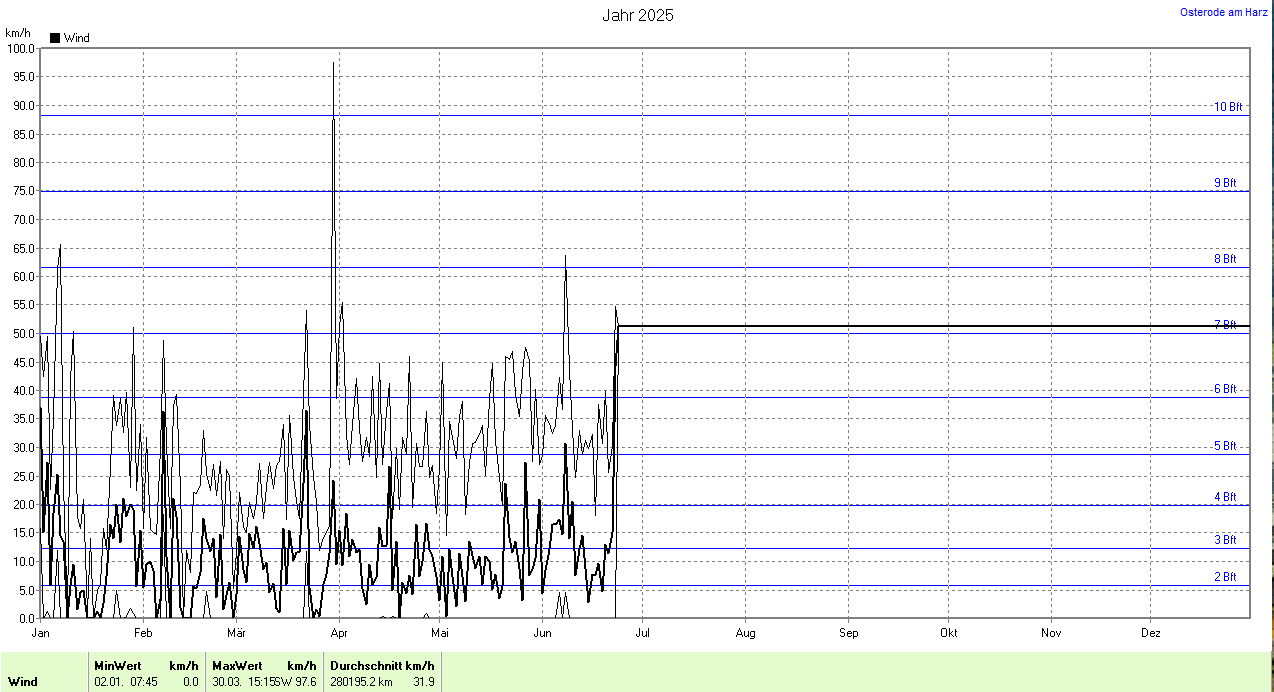1274x692 pixels.
Task: Click the Jahr 2025 chart title
Action: point(637,15)
